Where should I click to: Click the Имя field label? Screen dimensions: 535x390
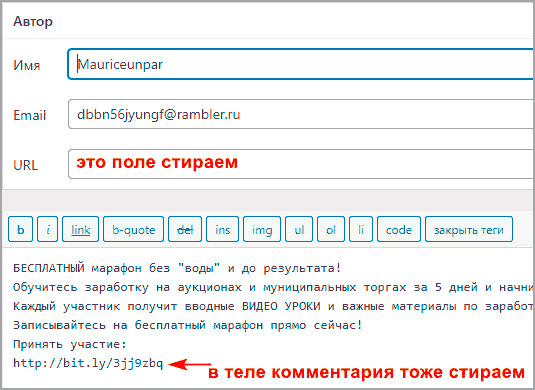pos(27,65)
